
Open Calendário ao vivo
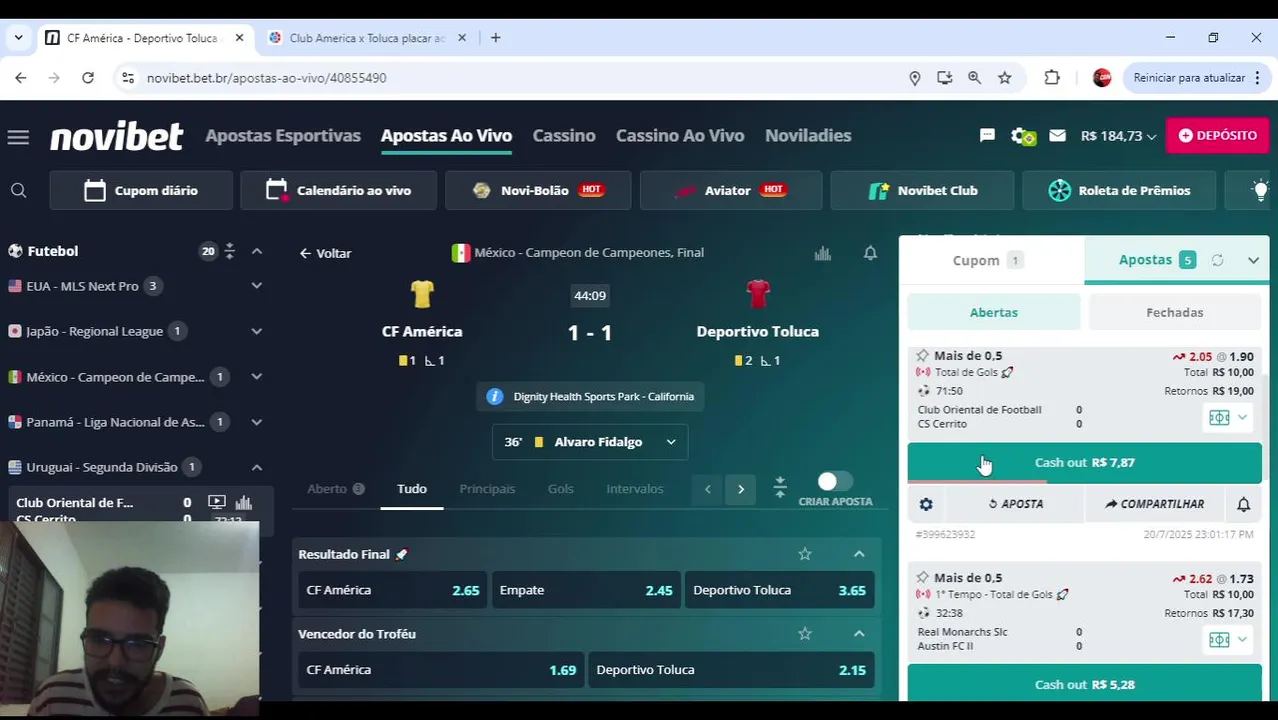(338, 190)
